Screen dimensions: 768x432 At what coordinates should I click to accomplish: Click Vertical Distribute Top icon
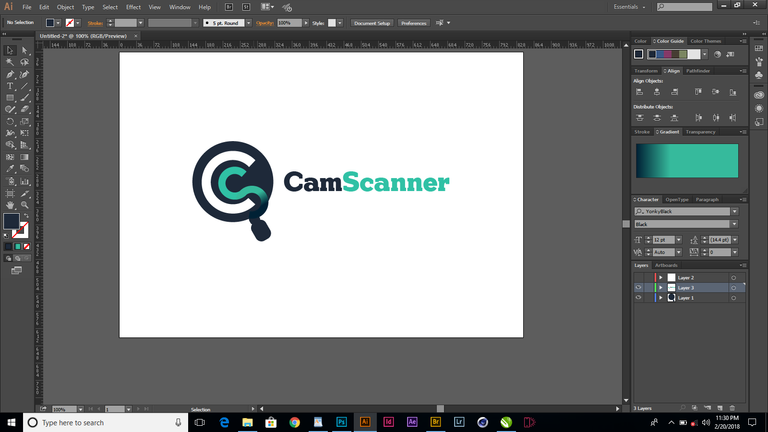click(640, 118)
